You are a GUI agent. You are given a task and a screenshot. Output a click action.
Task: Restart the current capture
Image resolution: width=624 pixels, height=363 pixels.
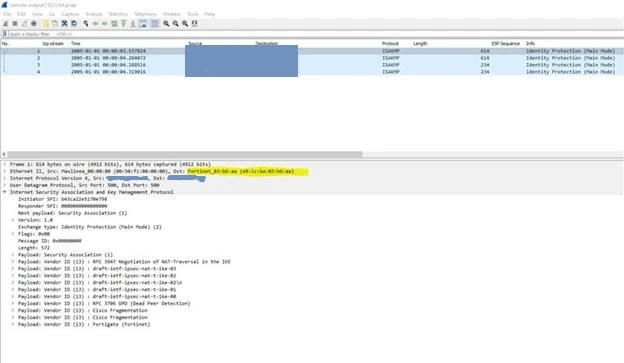click(x=24, y=24)
